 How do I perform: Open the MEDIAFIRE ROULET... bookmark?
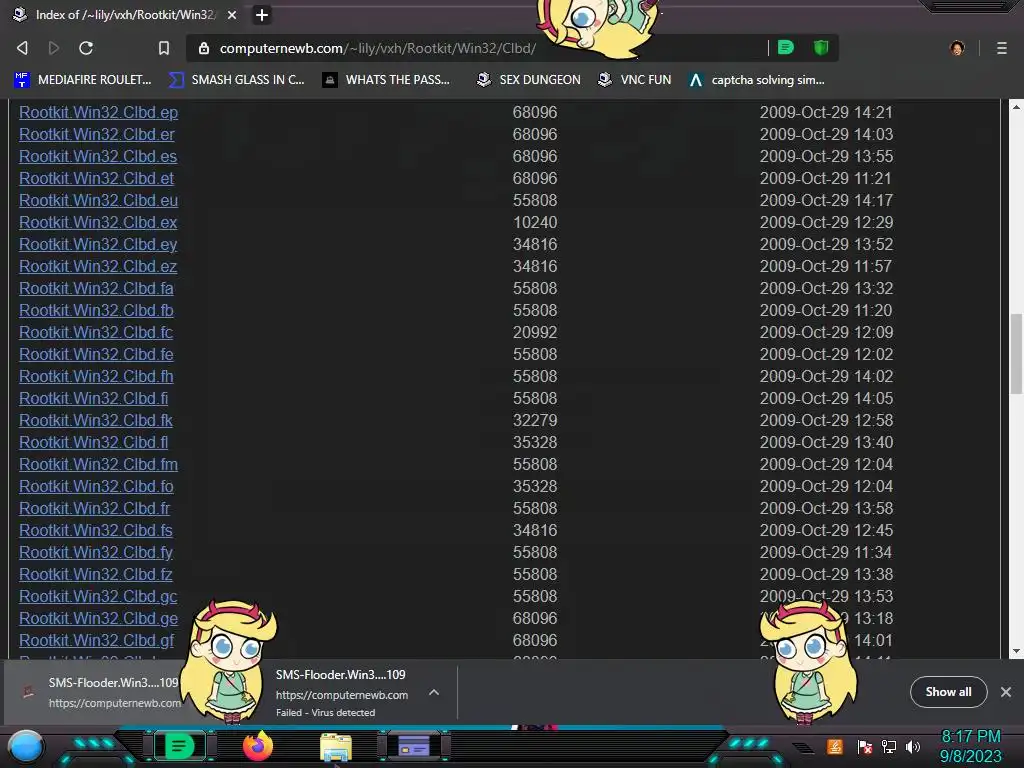coord(82,80)
